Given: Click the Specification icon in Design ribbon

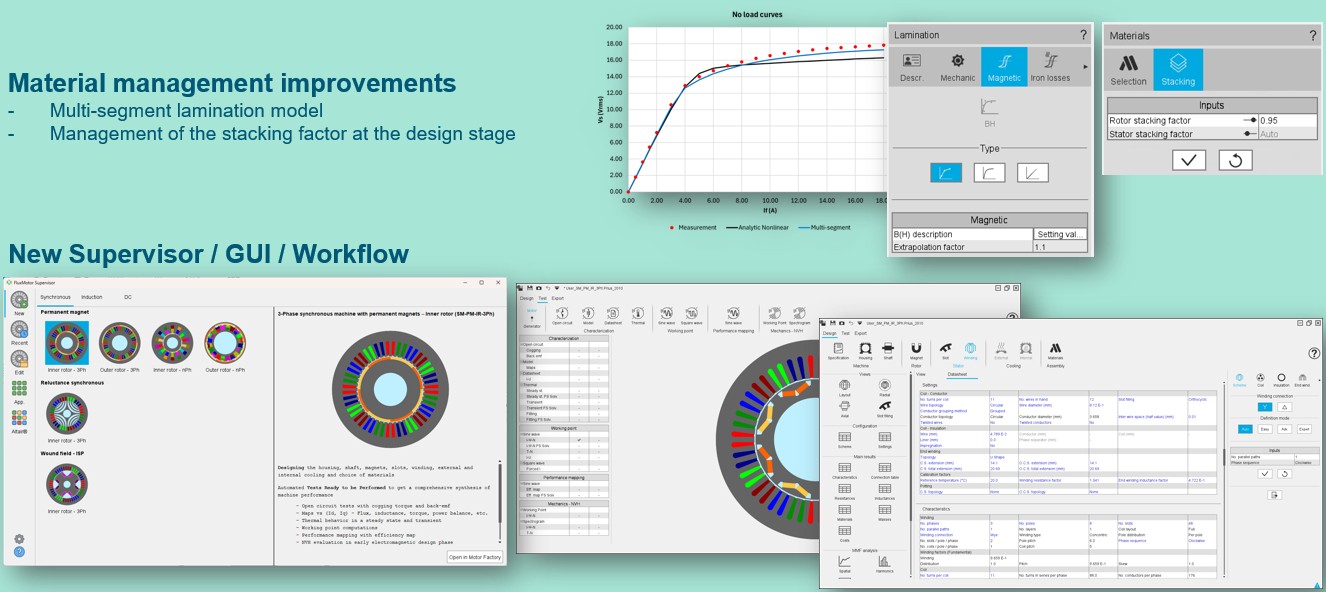Looking at the screenshot, I should coord(838,352).
